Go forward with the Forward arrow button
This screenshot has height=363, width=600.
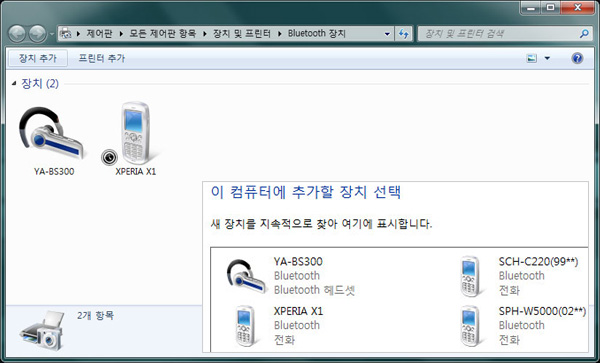[38, 34]
